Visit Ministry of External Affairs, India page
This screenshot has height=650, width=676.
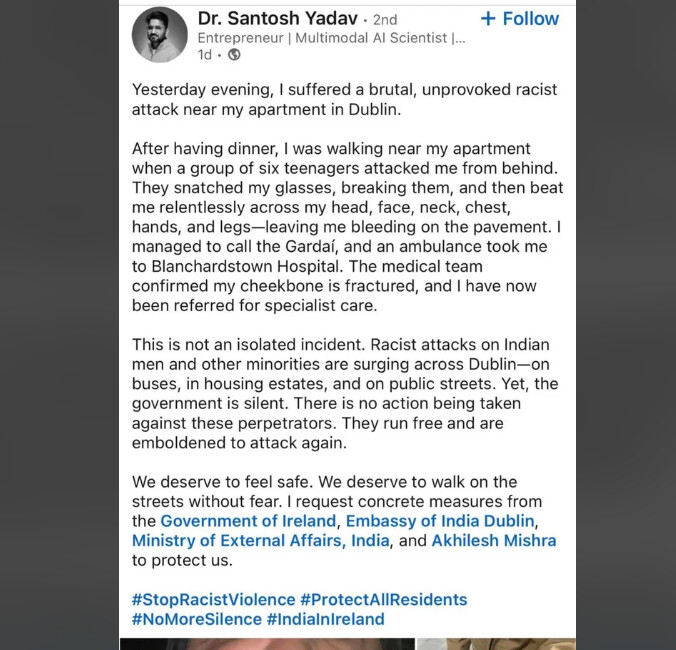tap(260, 541)
